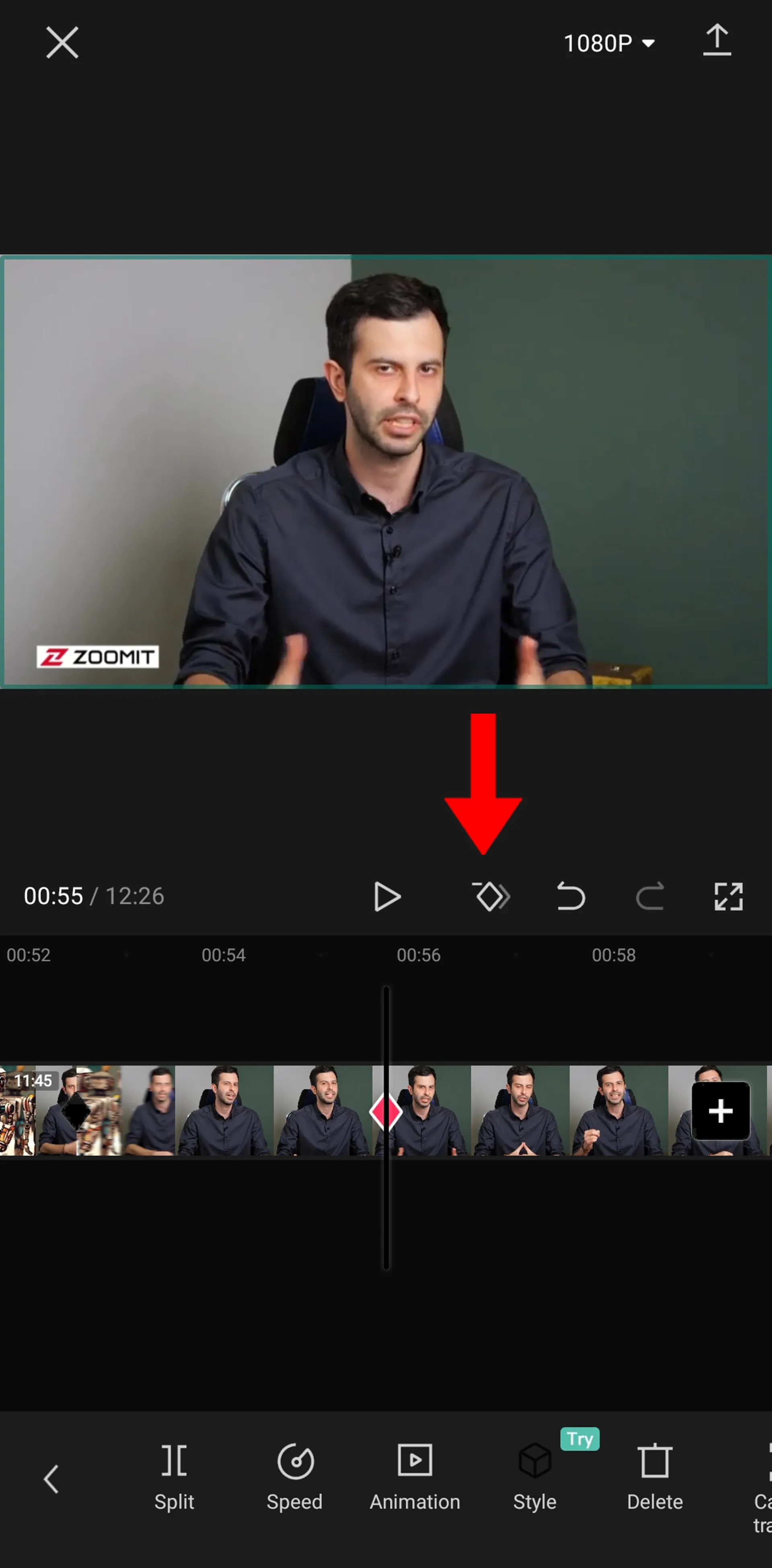Screen dimensions: 772x1568
Task: Scroll left in the toolbar
Action: 52,1479
